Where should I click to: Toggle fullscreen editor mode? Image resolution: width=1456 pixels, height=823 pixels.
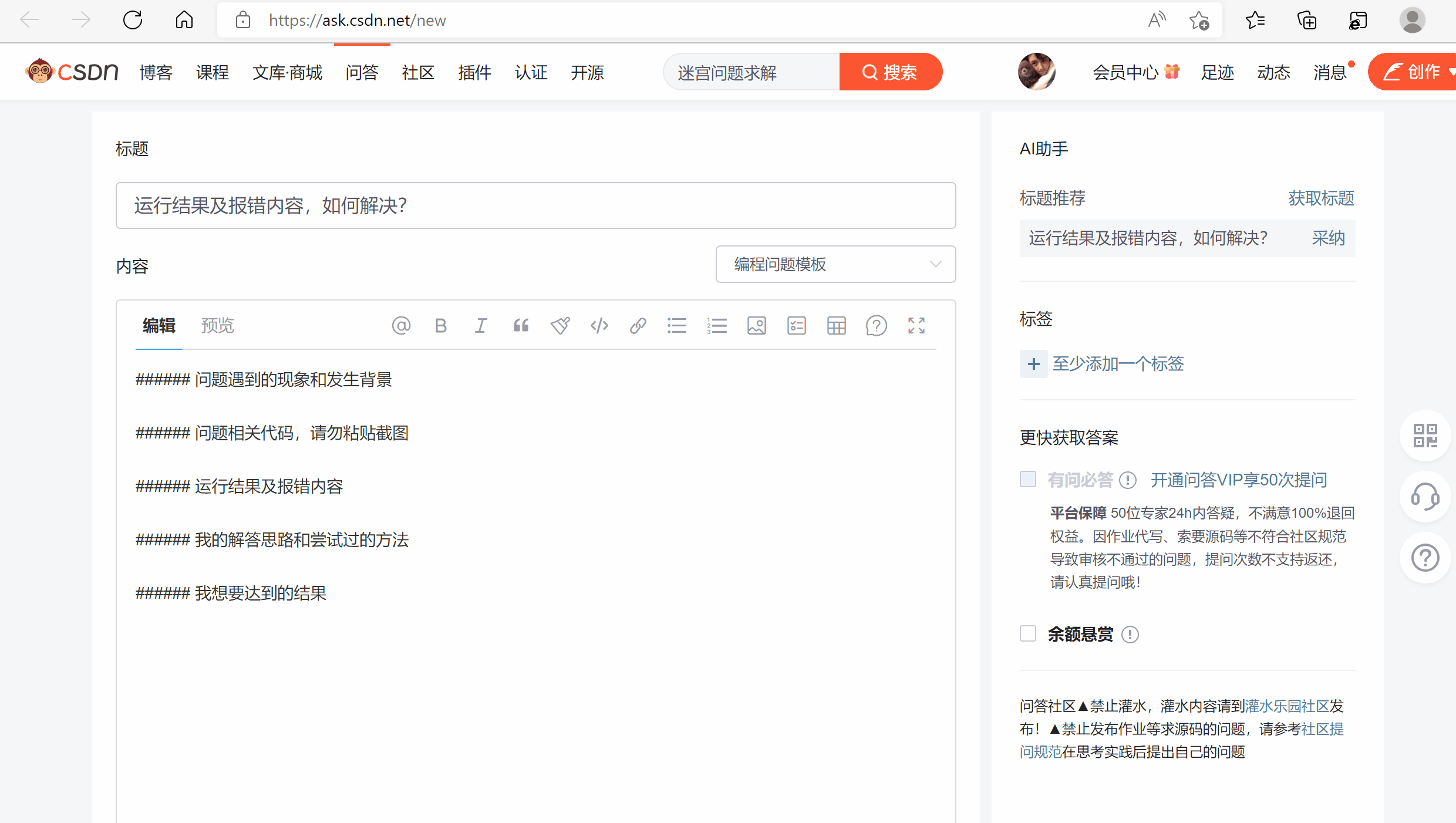916,326
